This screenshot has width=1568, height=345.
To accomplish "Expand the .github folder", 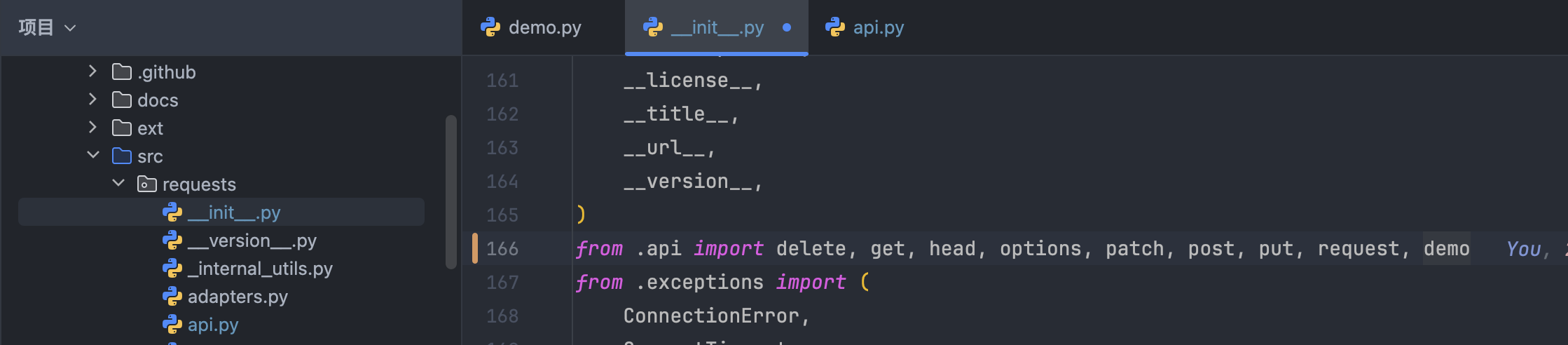I will click(x=92, y=72).
